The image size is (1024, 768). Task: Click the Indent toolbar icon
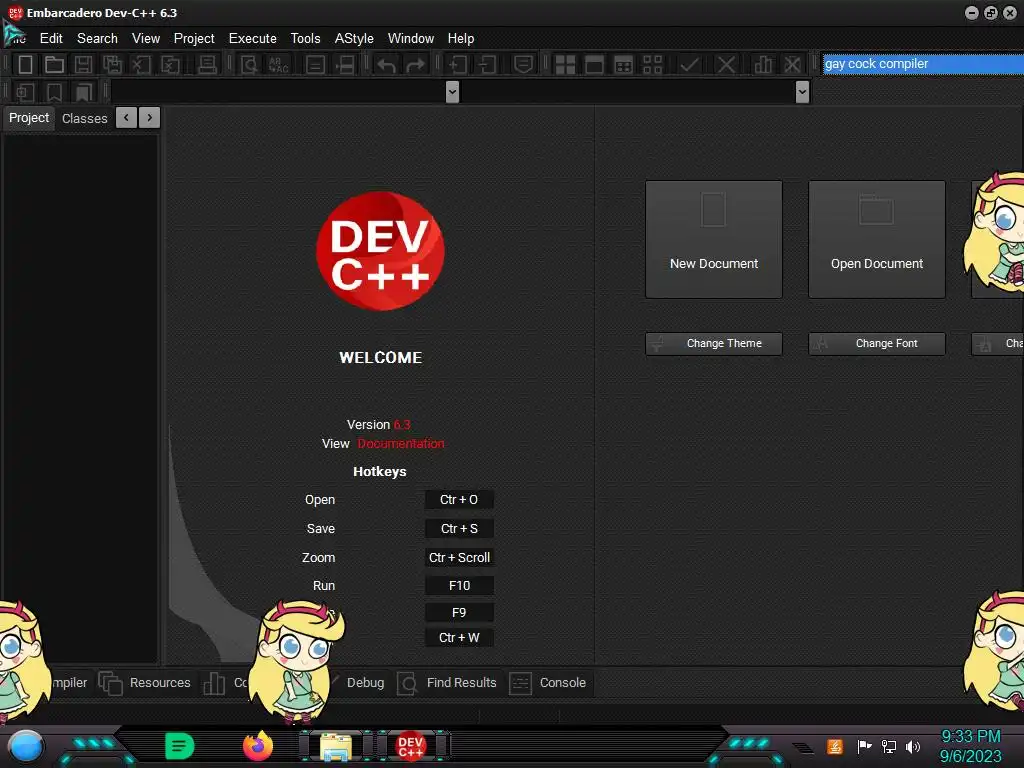pos(458,65)
